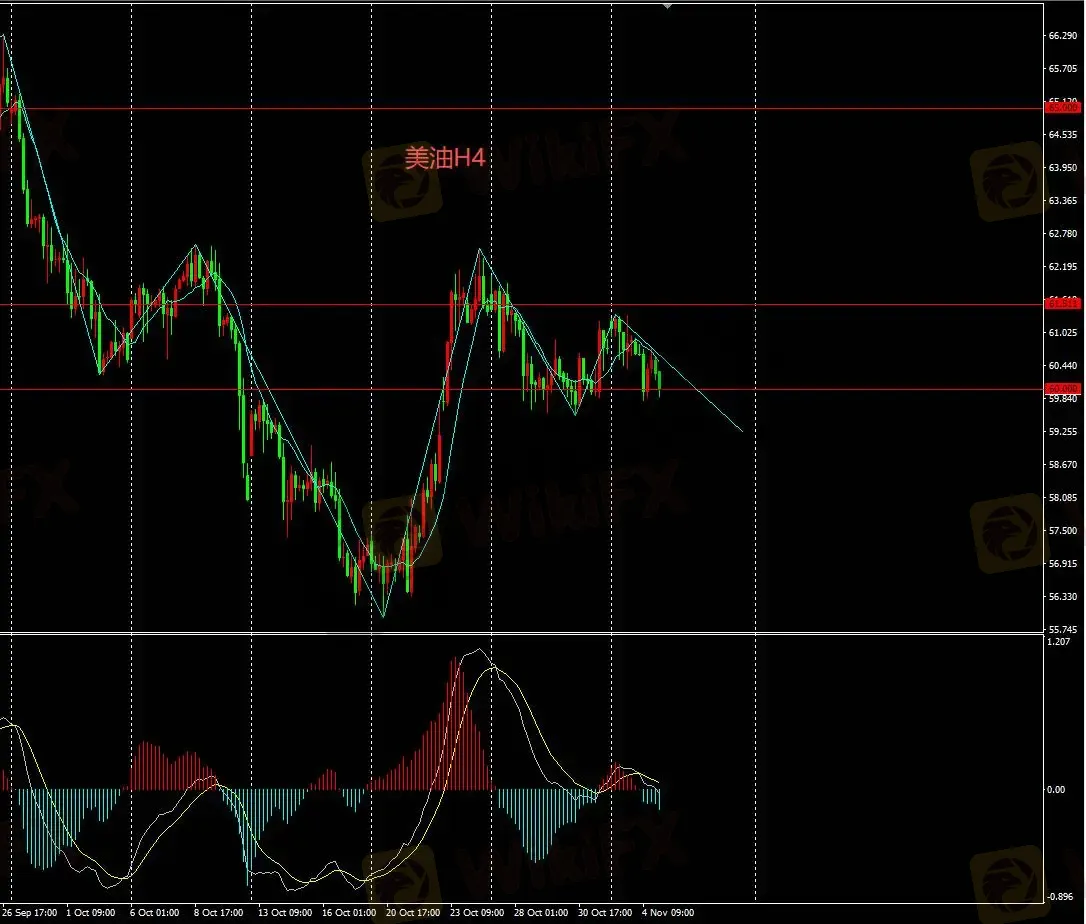Viewport: 1086px width, 924px height.
Task: Click the 23 Oct 09:00 date label
Action: [x=477, y=912]
